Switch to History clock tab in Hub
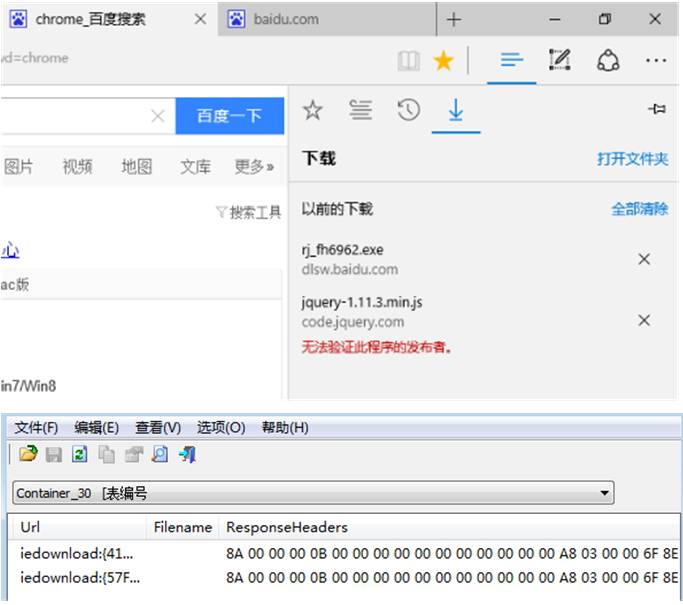Screen dimensions: 683x605 (409, 110)
